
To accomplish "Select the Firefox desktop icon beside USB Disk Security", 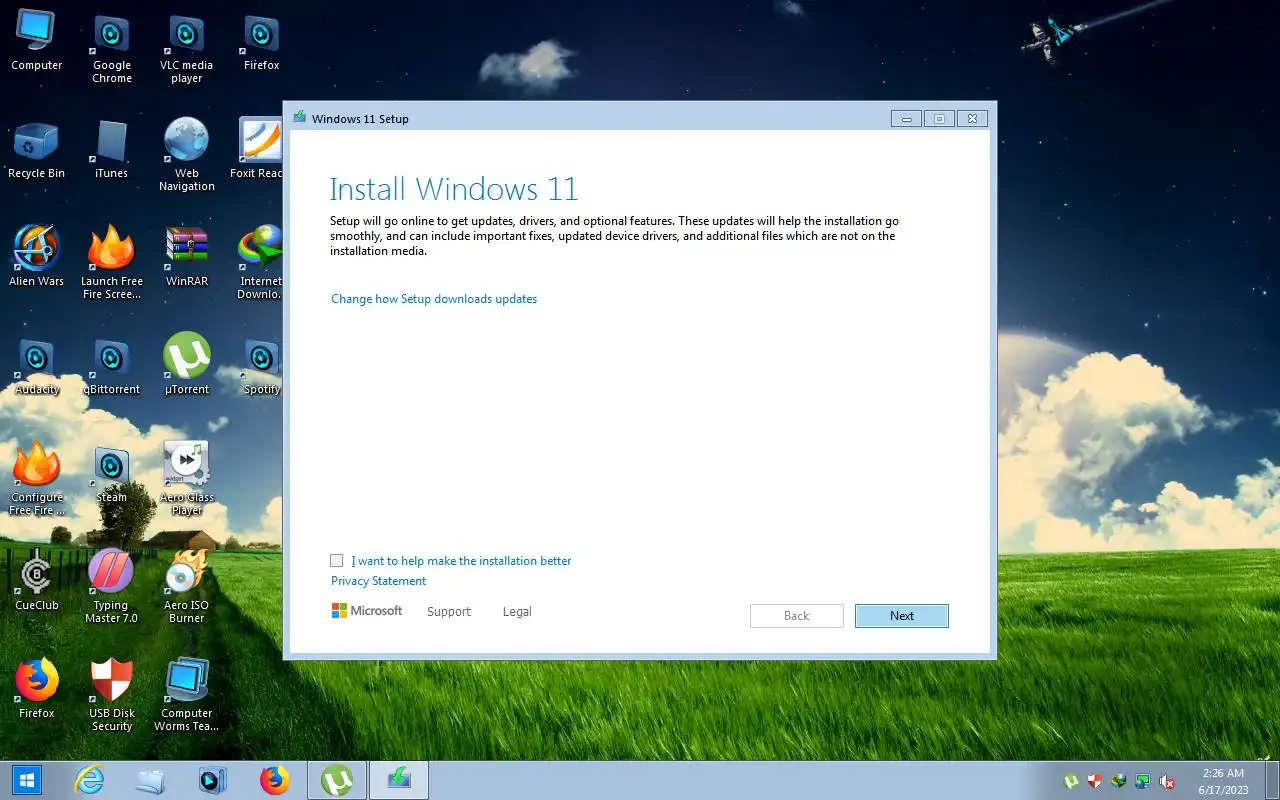I will [x=36, y=688].
